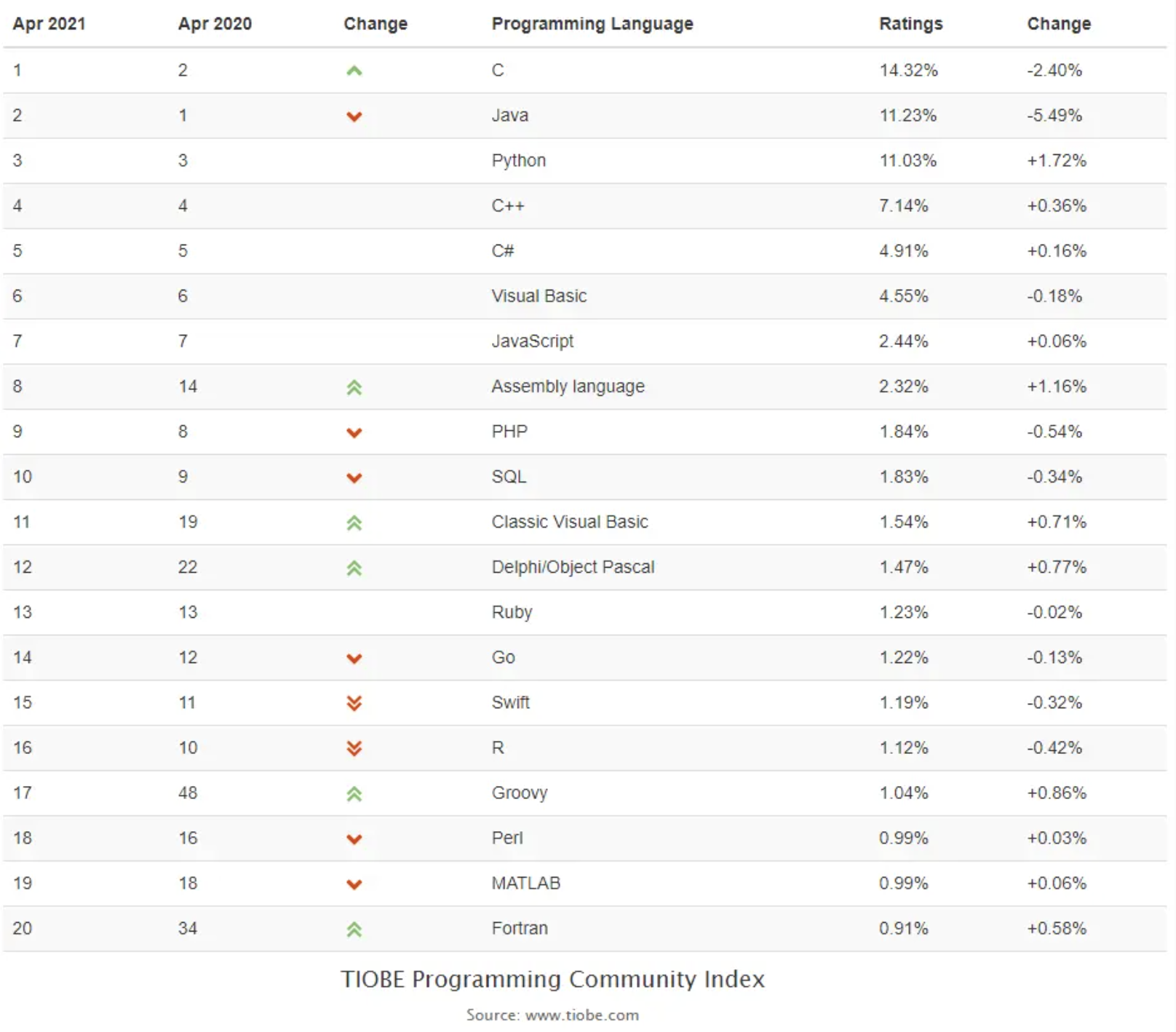Click the www.tiobe.com source text
This screenshot has width=1176, height=1032.
pyautogui.click(x=581, y=1015)
